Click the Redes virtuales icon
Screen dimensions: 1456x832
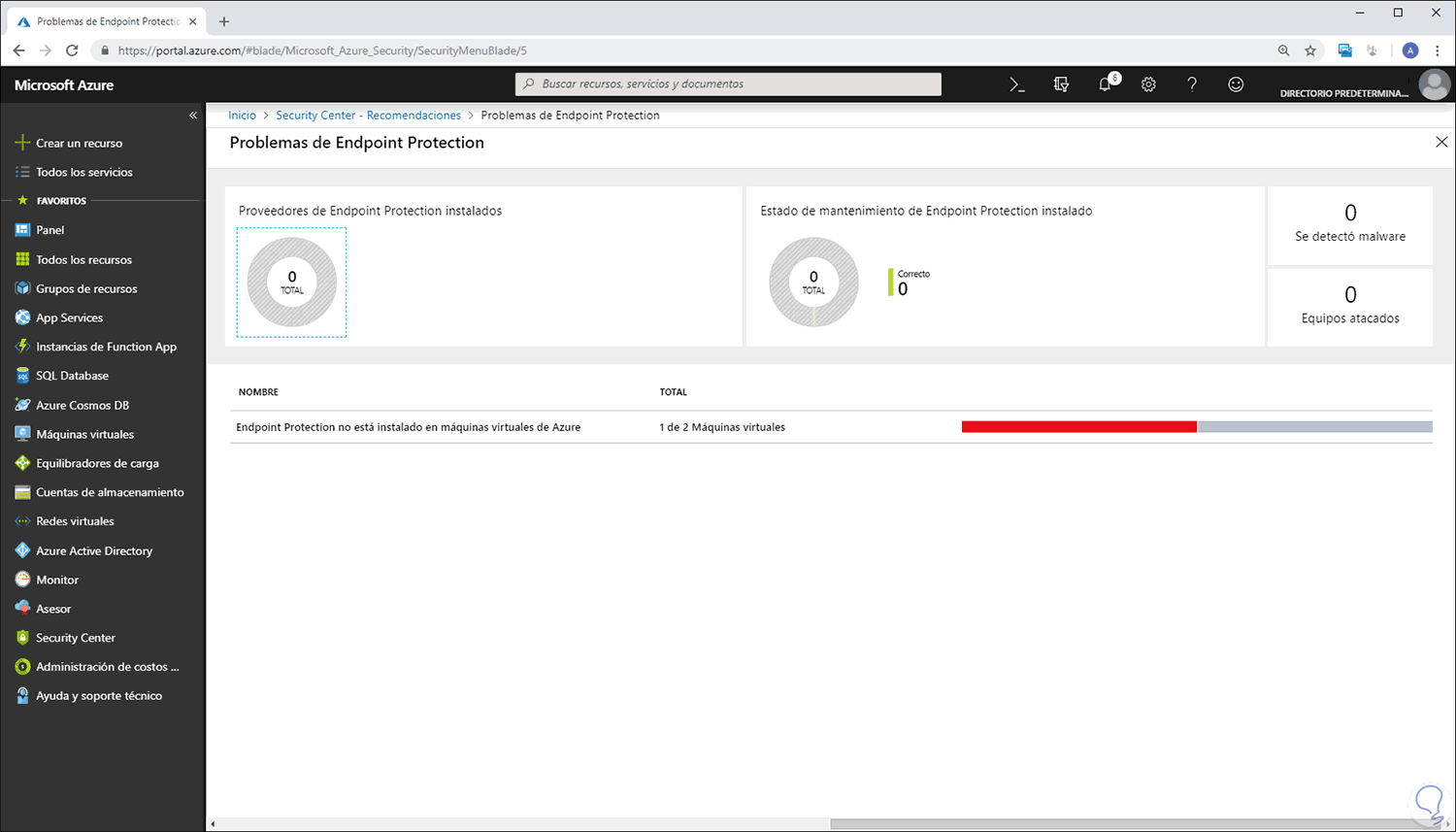pos(22,521)
